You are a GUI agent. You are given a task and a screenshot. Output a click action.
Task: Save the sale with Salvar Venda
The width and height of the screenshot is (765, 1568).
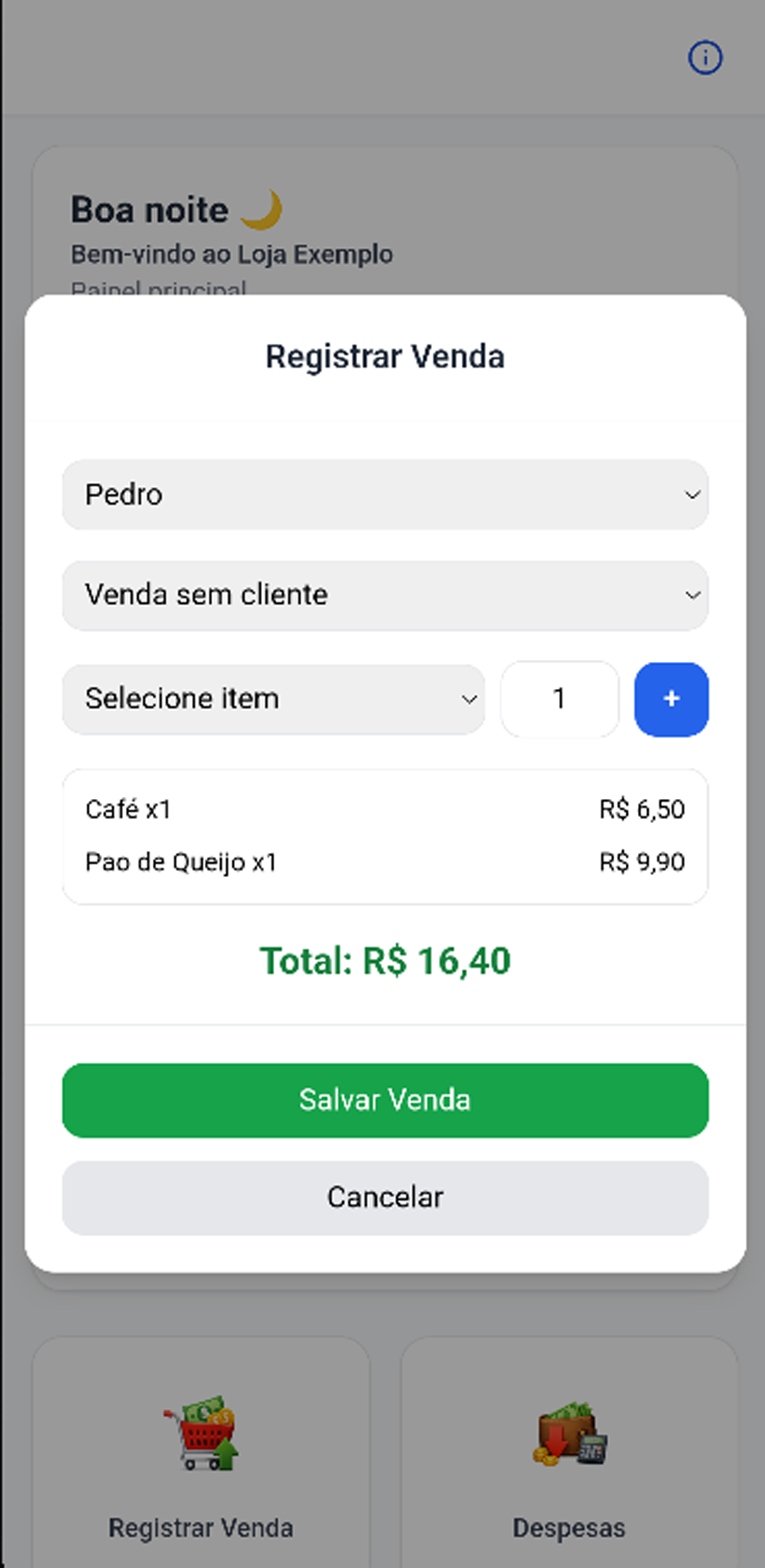pos(385,1100)
